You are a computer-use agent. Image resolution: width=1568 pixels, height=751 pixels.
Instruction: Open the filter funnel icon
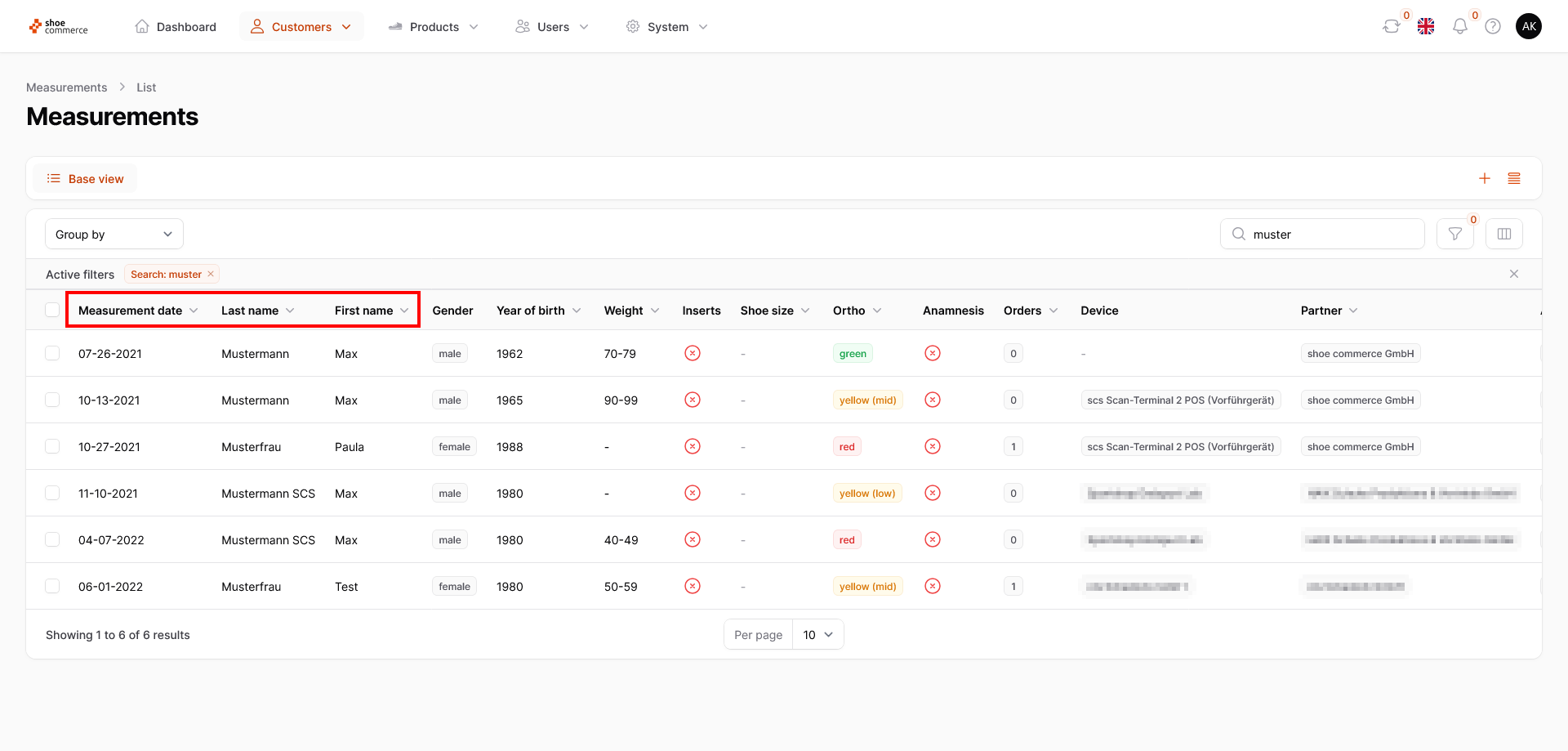point(1455,234)
